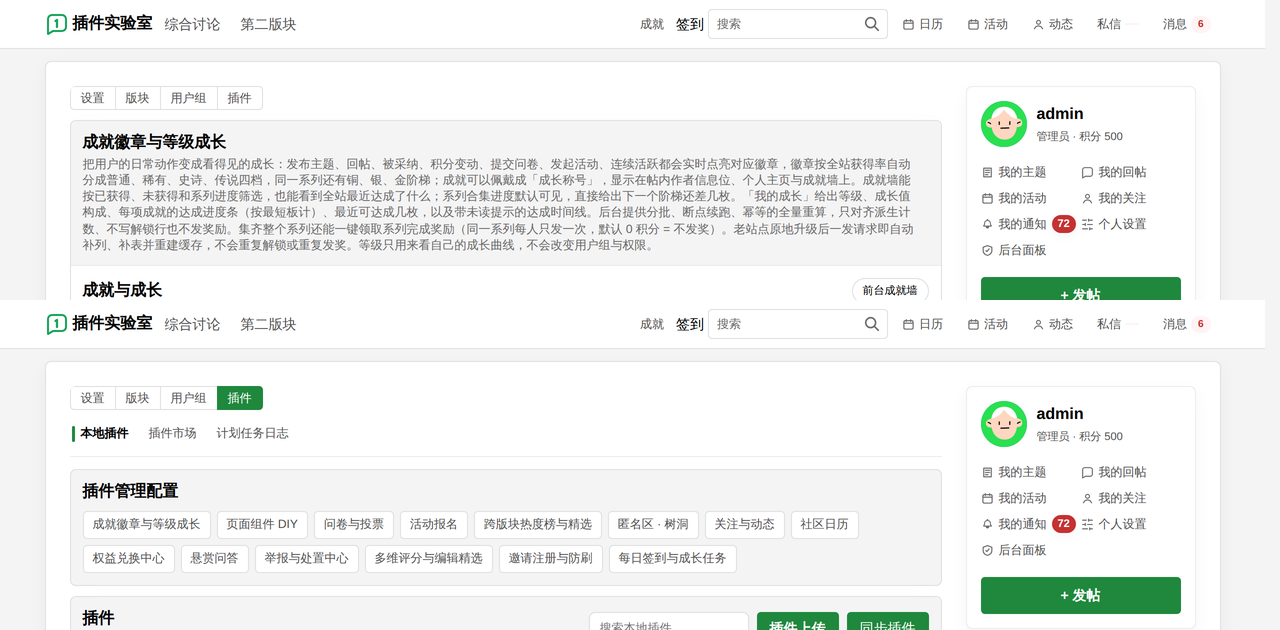Open 悬赏问答 plugin config
This screenshot has width=1280, height=630.
click(215, 558)
